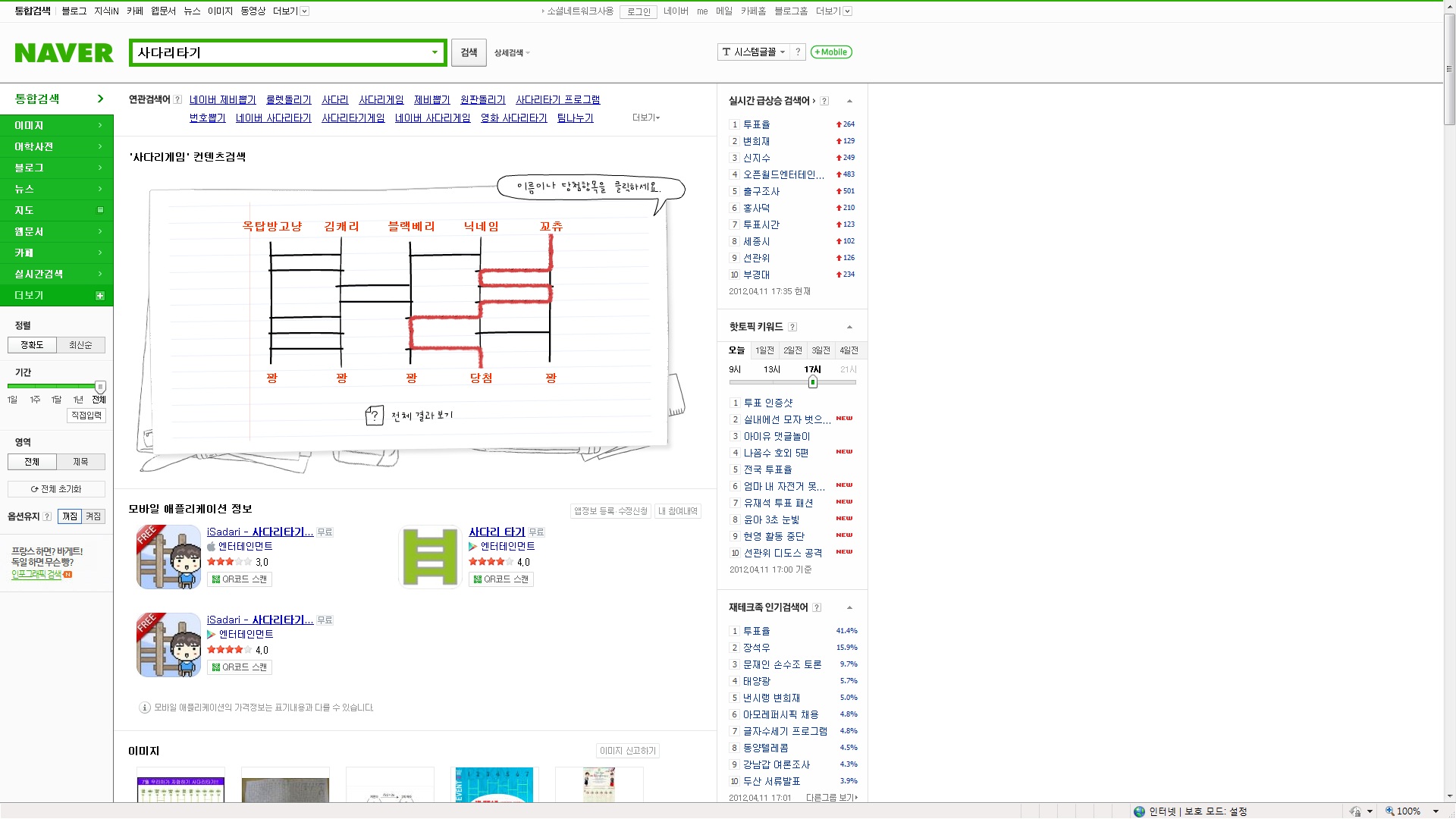Open the 시스템글꼴 font dropdown
Image resolution: width=1456 pixels, height=819 pixels.
point(753,52)
